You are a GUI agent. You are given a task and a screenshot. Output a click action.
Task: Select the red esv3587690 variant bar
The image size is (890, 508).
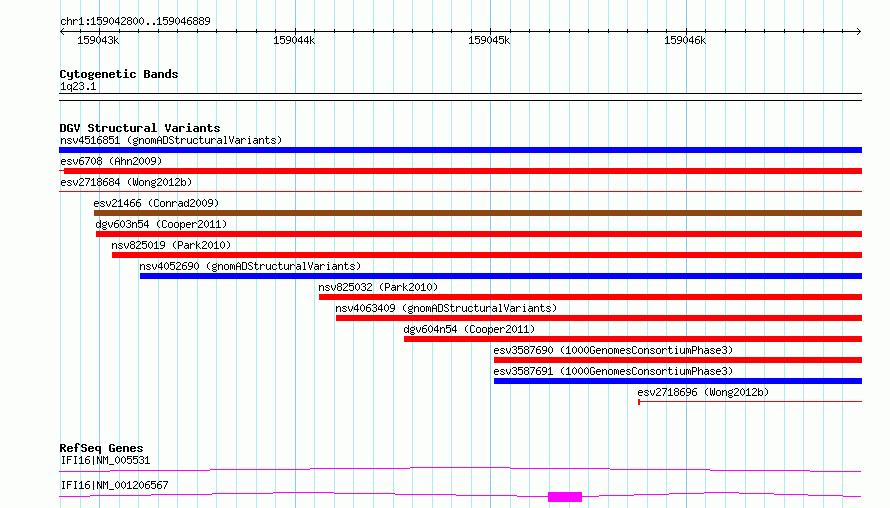678,360
